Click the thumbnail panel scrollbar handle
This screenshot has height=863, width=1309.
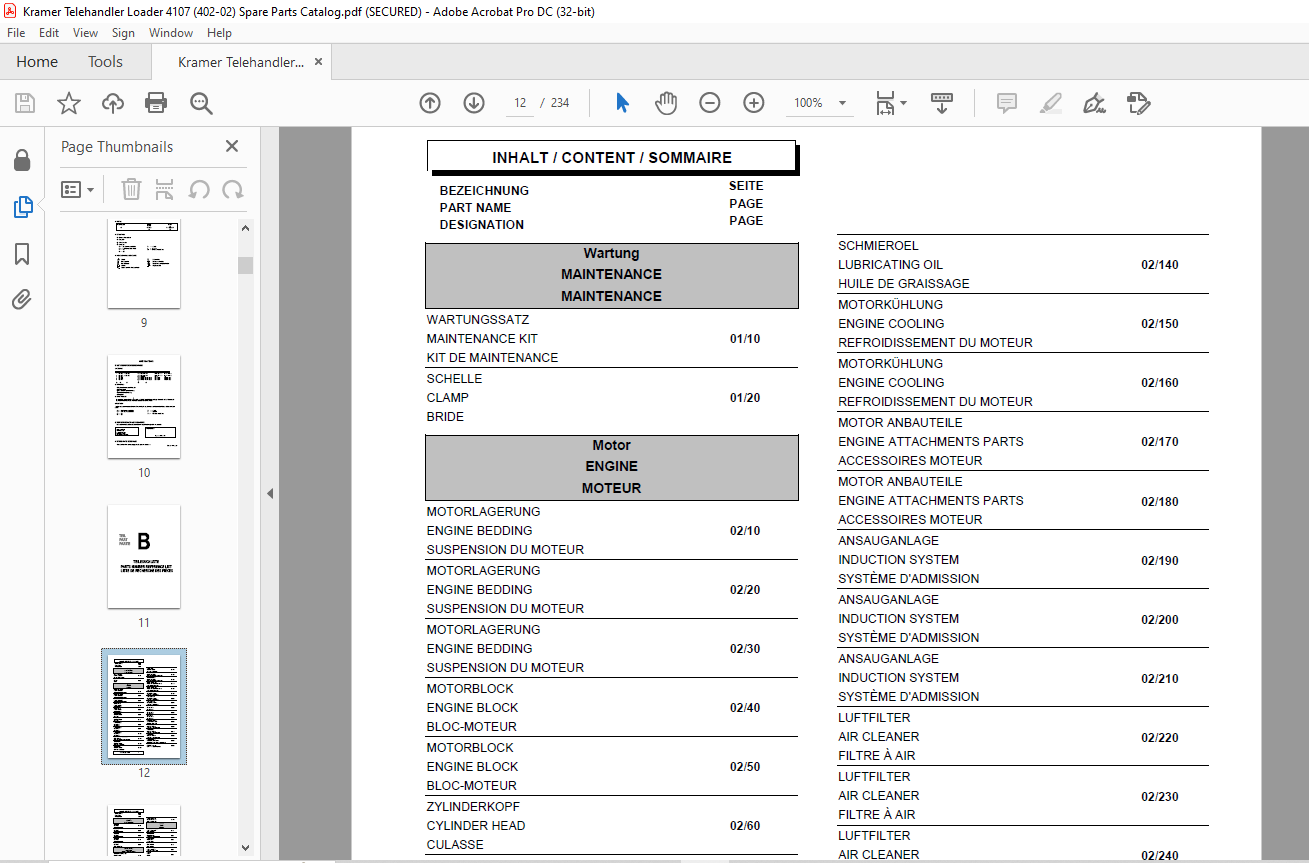point(245,265)
